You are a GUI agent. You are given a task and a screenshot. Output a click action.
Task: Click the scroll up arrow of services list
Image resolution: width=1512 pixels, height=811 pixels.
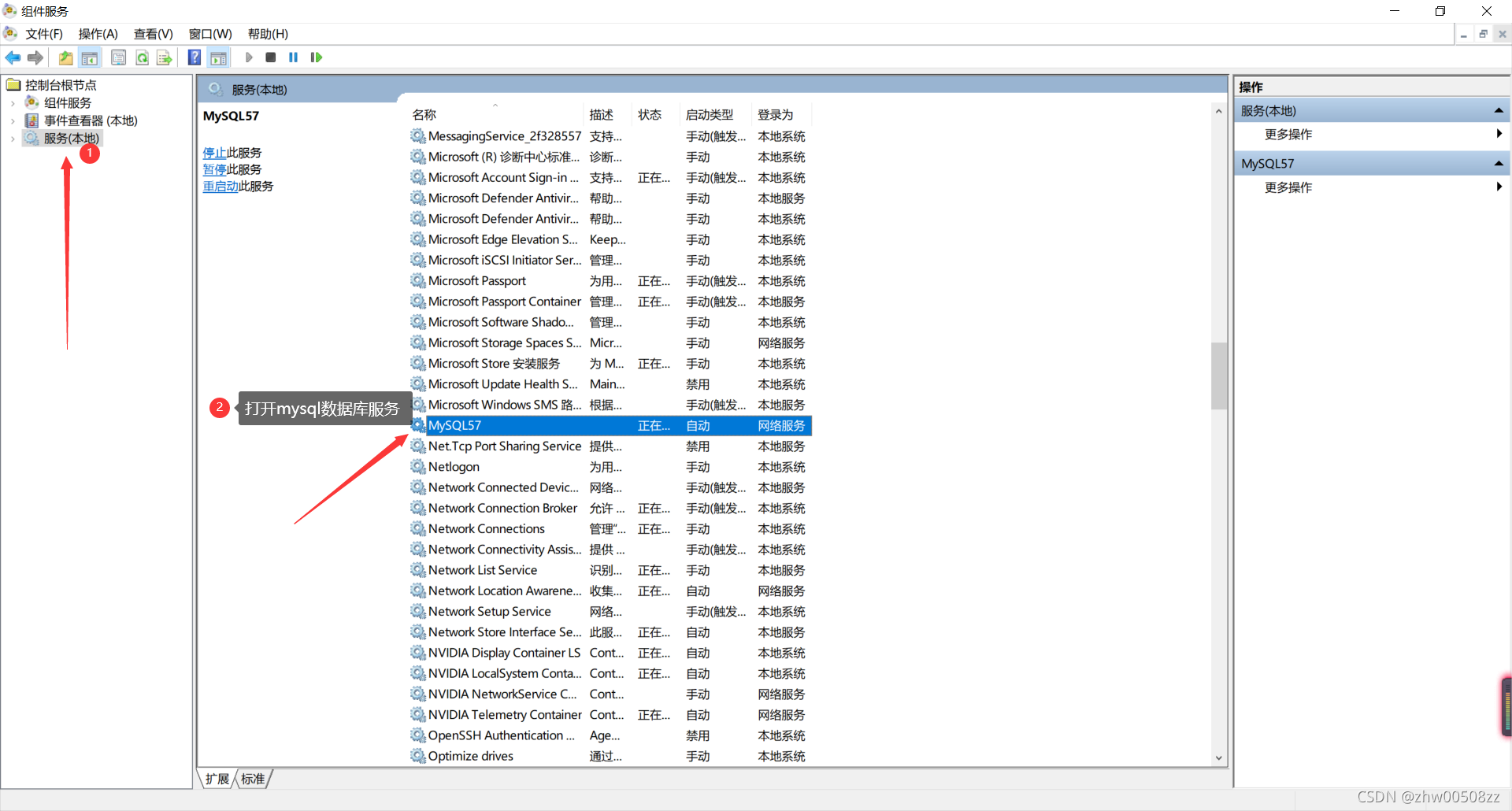1219,111
